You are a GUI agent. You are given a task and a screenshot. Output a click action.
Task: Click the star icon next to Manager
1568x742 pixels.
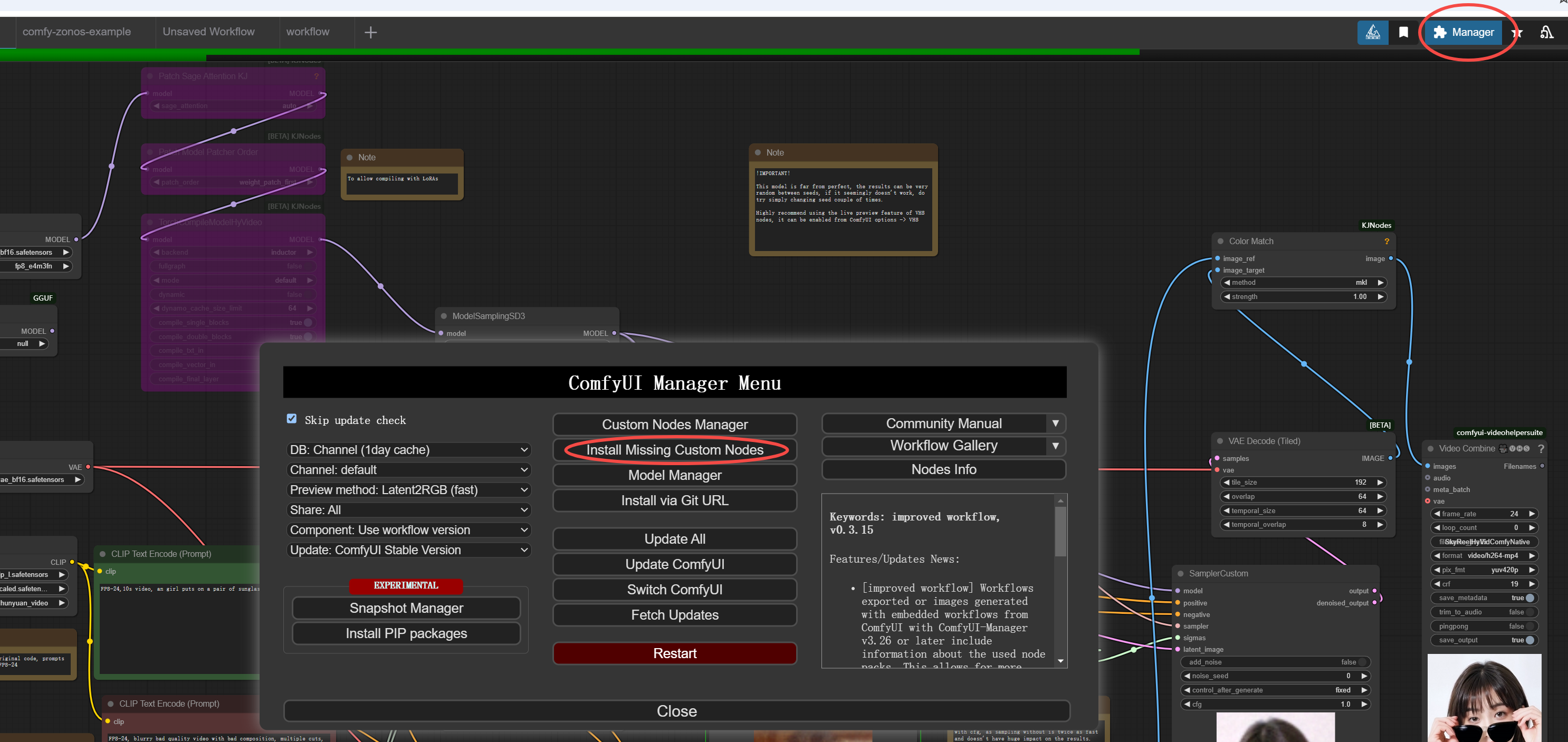point(1516,33)
